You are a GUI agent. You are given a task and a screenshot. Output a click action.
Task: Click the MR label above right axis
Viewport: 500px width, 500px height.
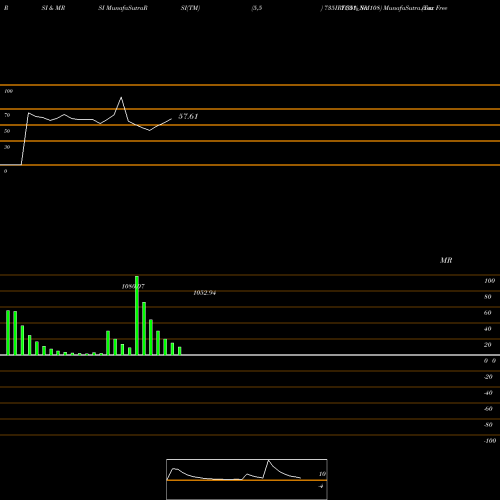click(446, 260)
